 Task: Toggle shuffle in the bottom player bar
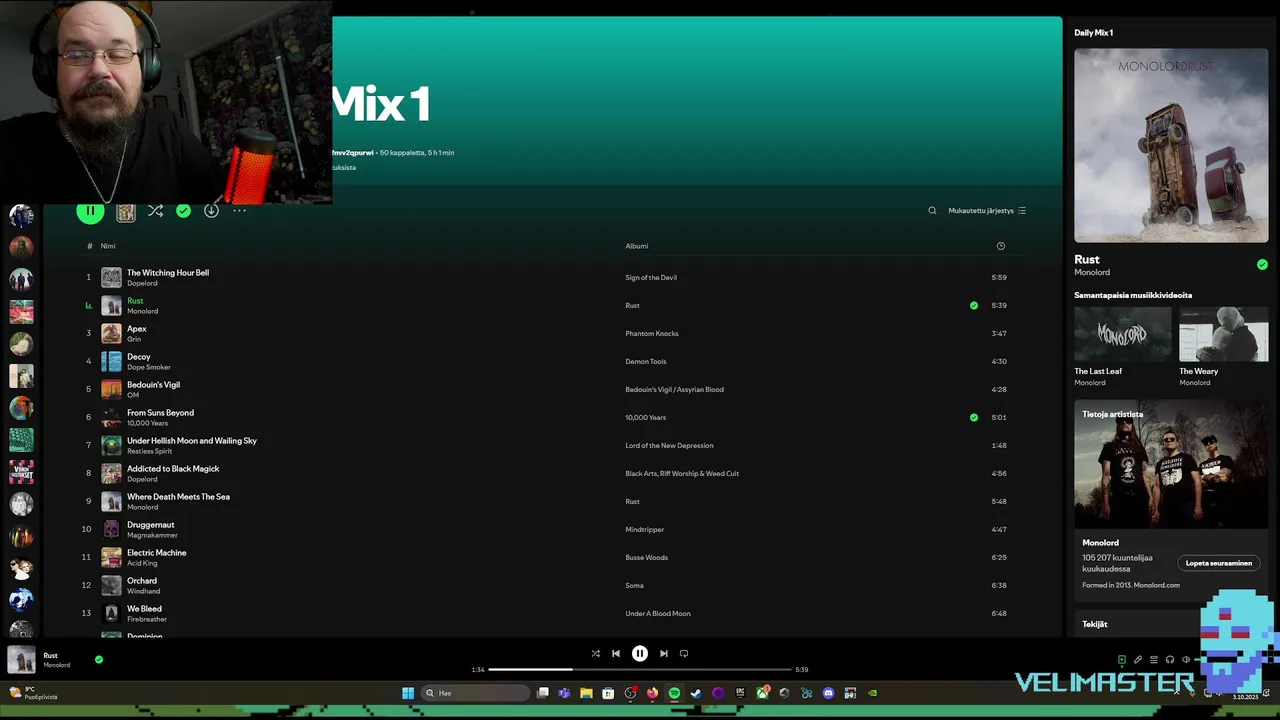click(596, 654)
